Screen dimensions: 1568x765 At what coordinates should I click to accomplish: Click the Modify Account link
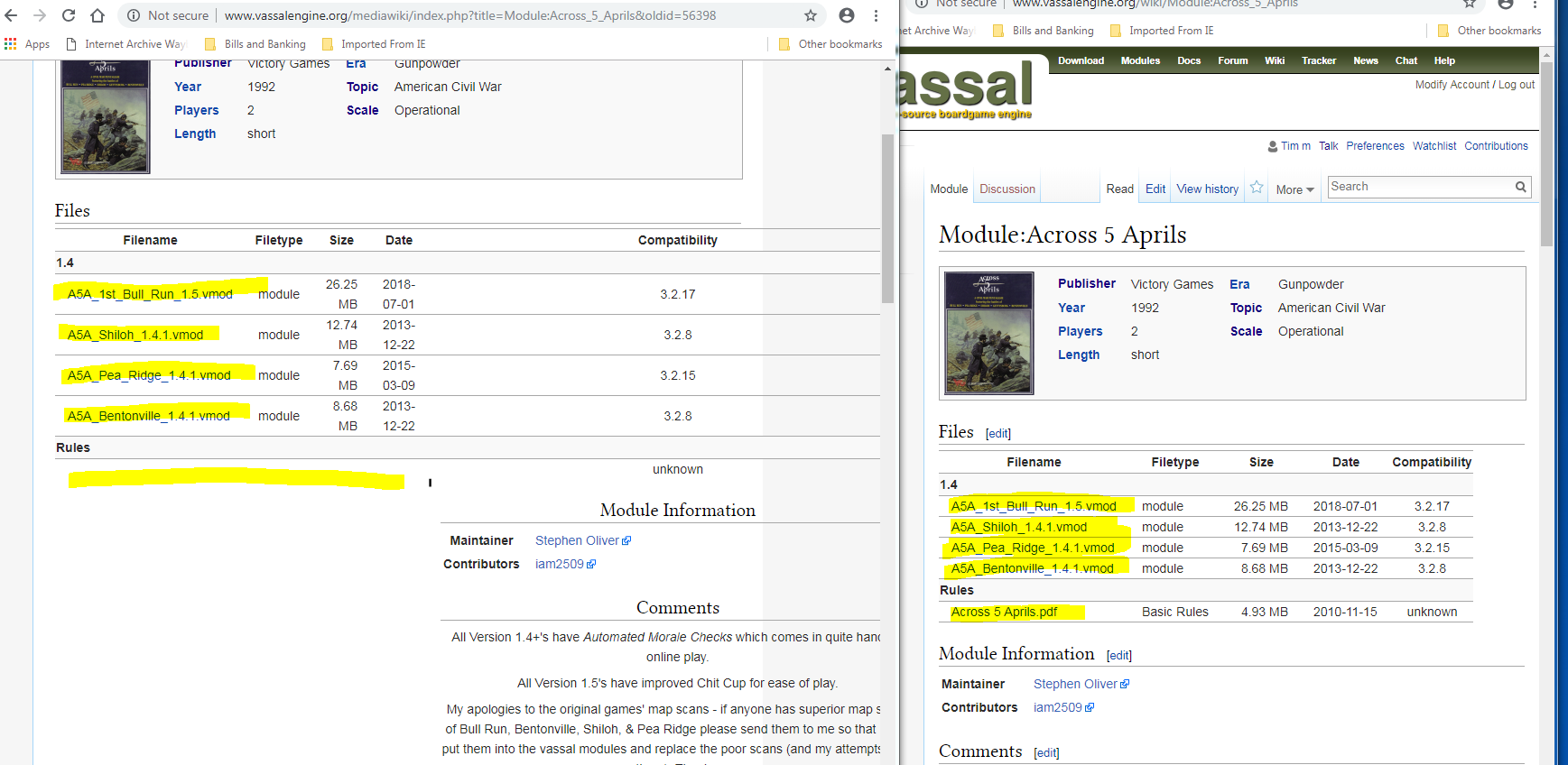click(1452, 85)
